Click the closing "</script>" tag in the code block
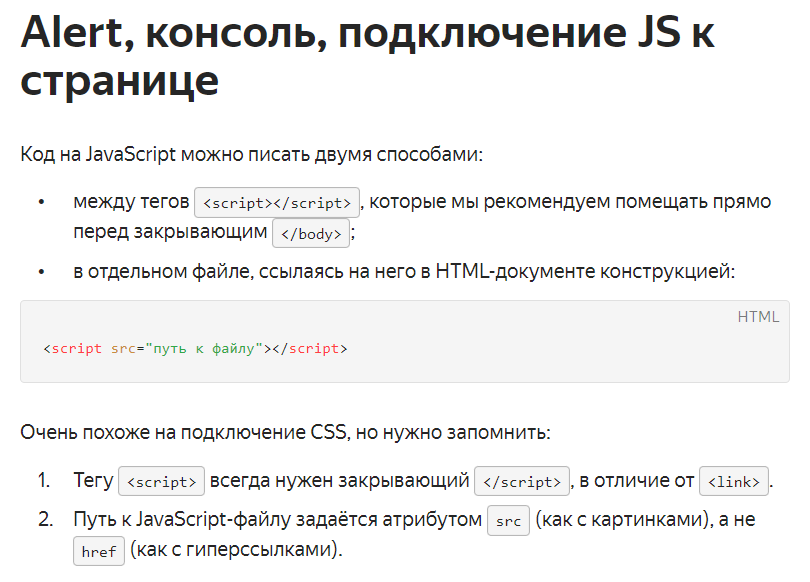Screen dimensions: 810x582 [310, 349]
